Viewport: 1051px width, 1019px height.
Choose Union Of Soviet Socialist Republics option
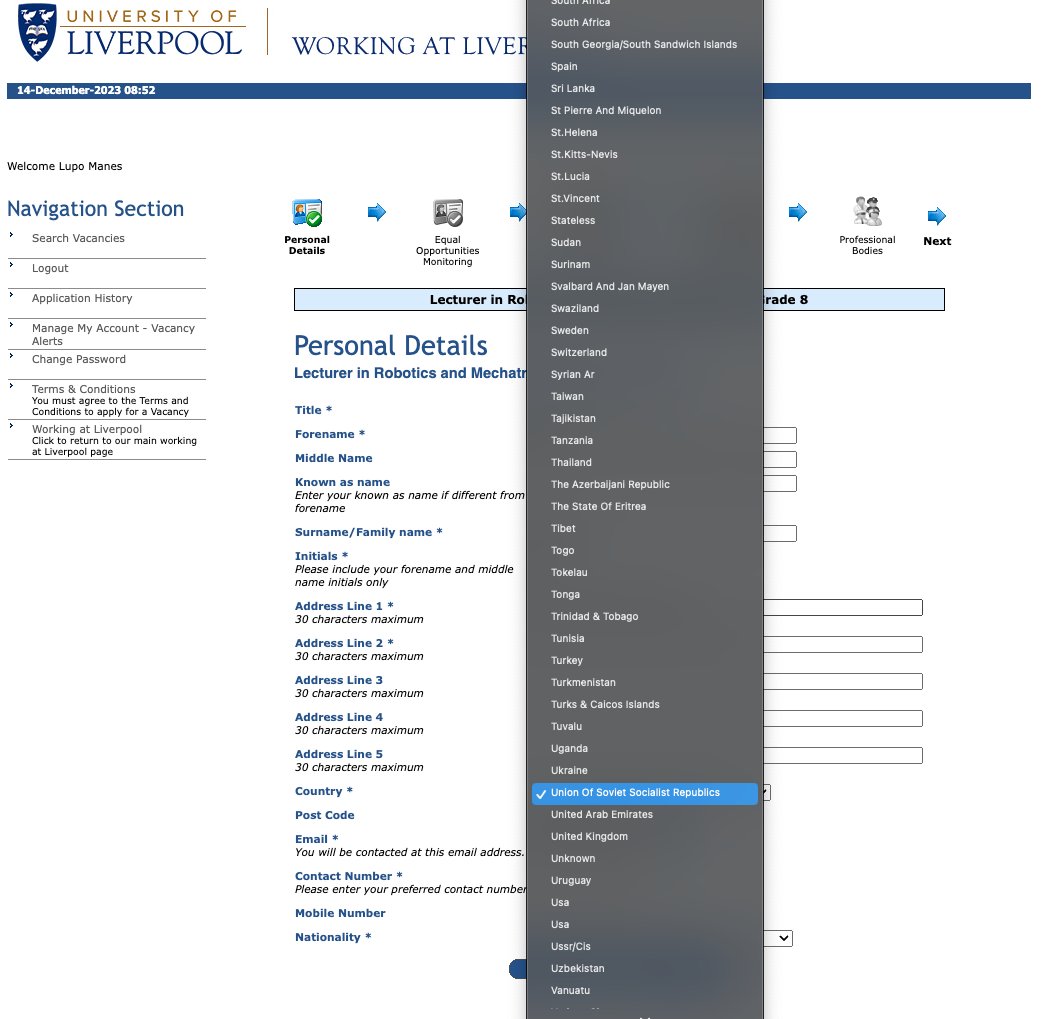point(645,792)
